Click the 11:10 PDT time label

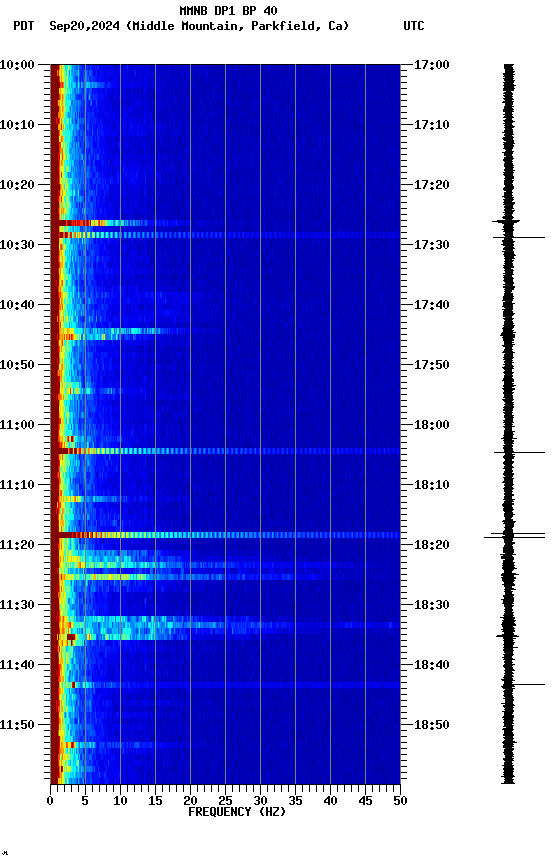click(x=17, y=485)
